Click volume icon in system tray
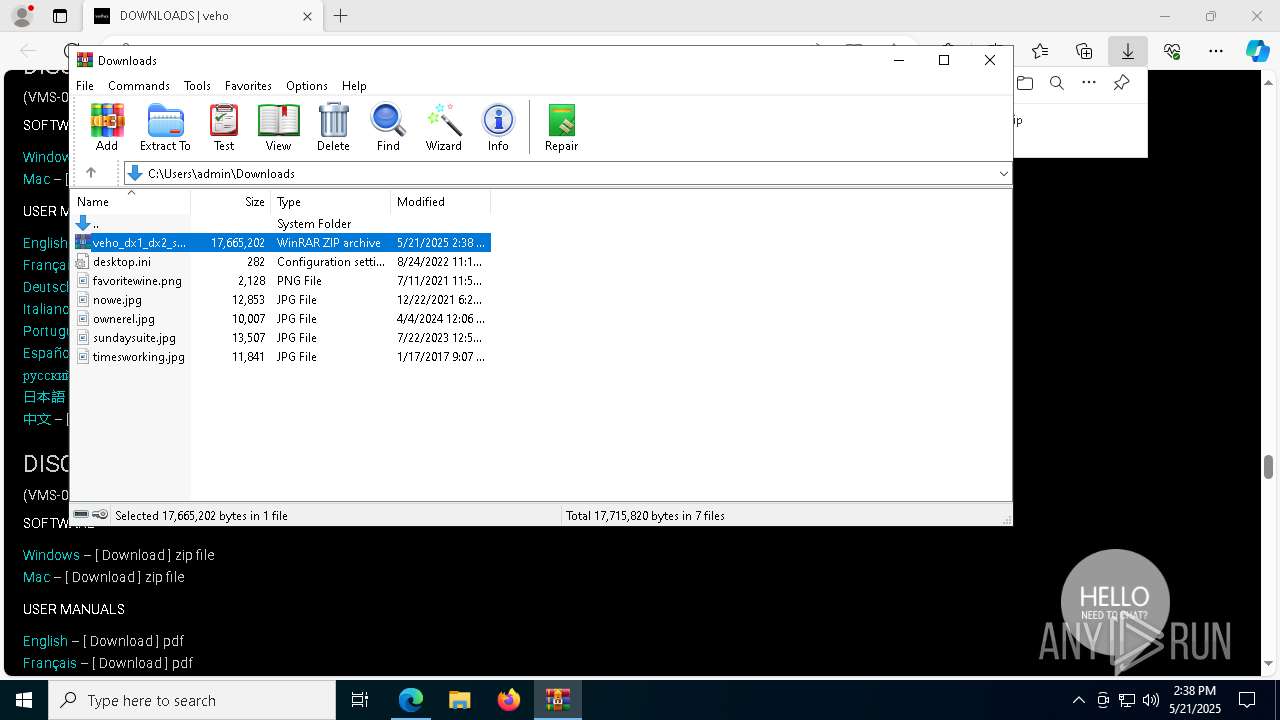1280x720 pixels. (x=1151, y=700)
